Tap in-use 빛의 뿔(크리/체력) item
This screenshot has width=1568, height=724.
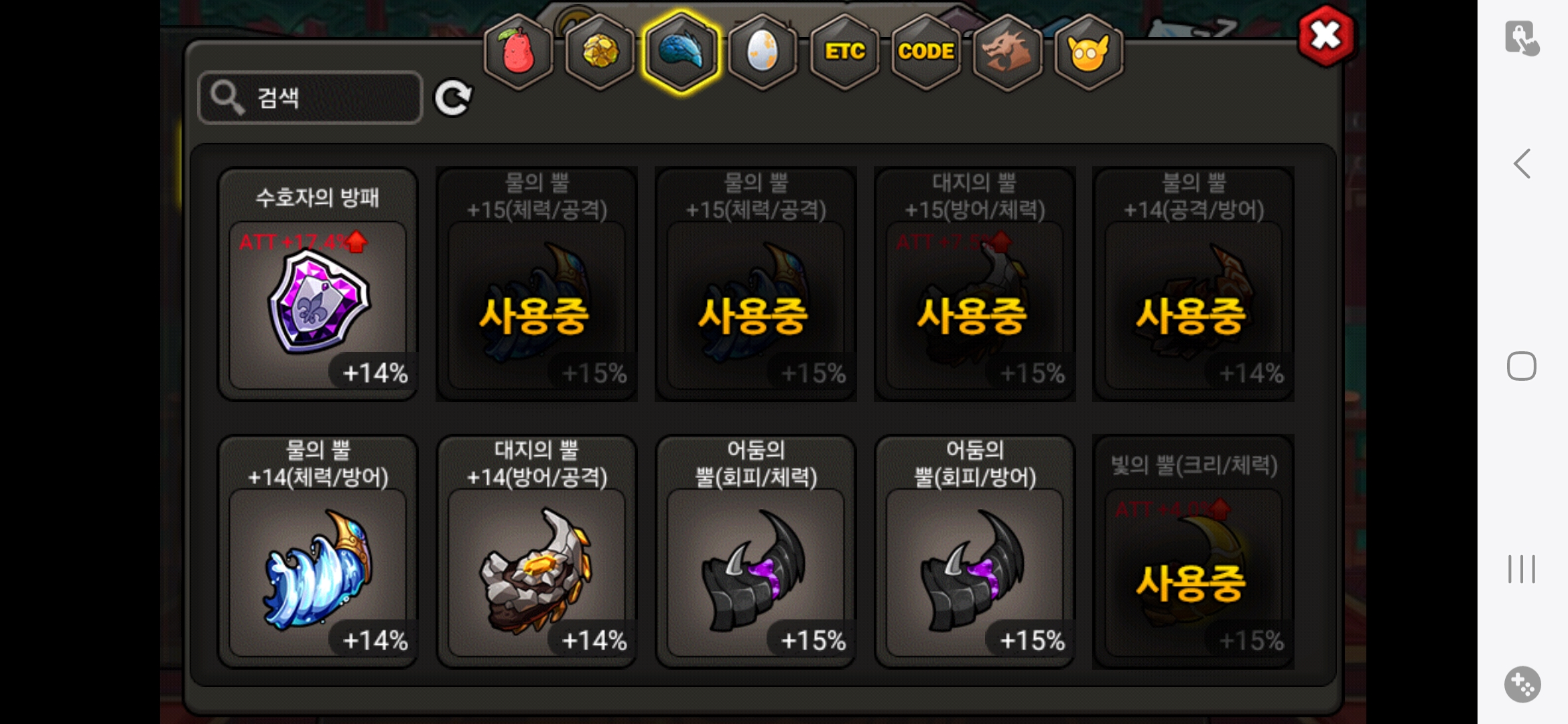click(x=1193, y=552)
